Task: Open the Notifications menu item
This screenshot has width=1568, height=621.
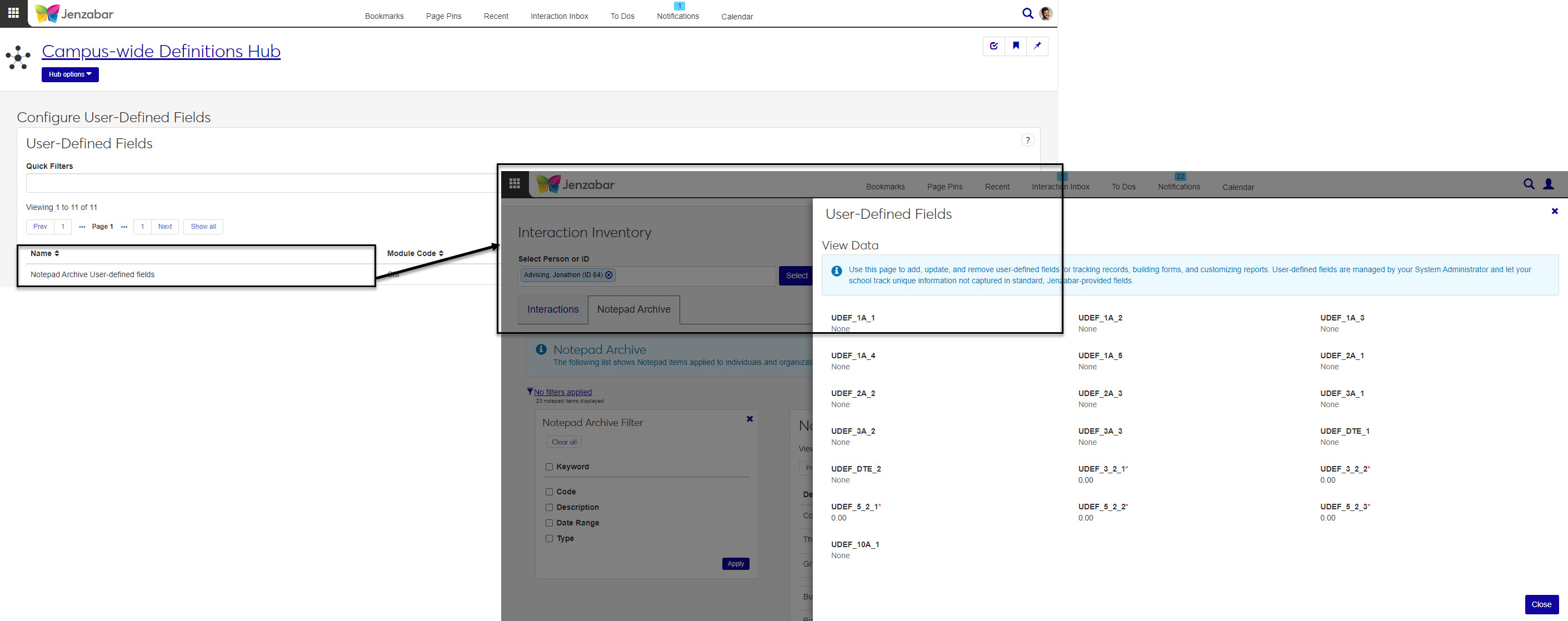Action: tap(677, 16)
